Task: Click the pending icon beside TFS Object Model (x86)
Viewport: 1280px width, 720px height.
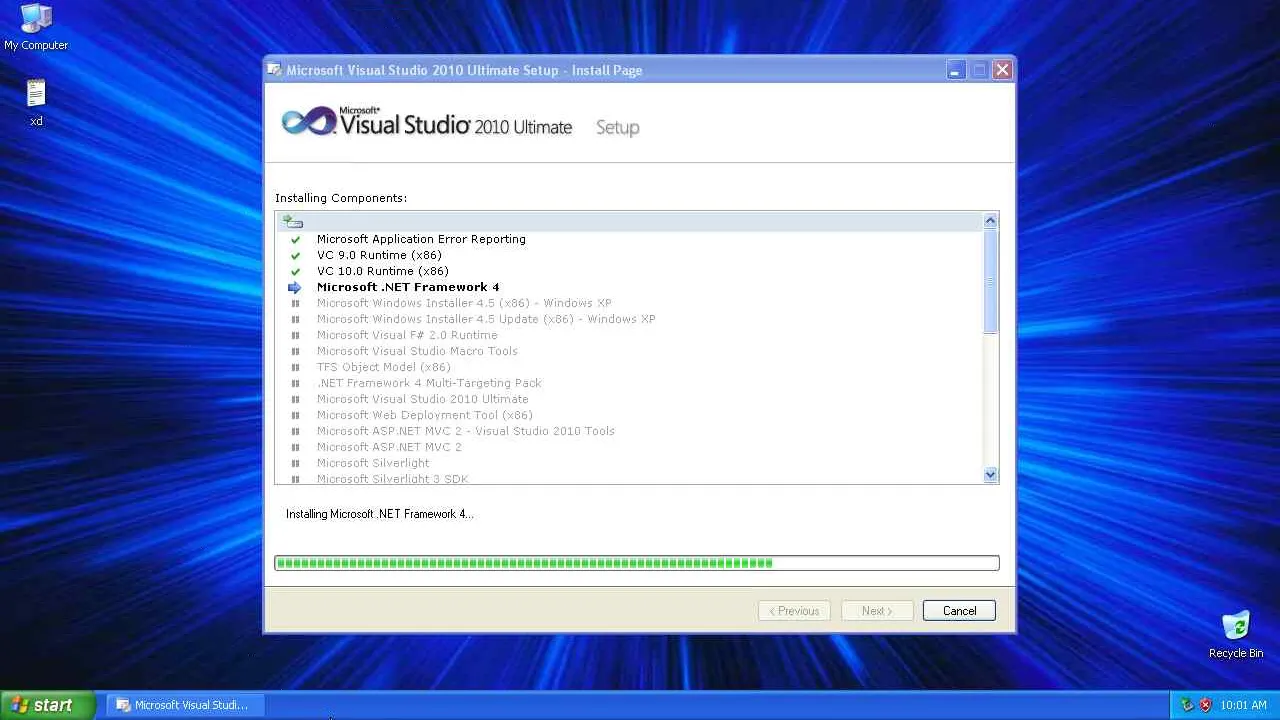Action: click(x=295, y=368)
